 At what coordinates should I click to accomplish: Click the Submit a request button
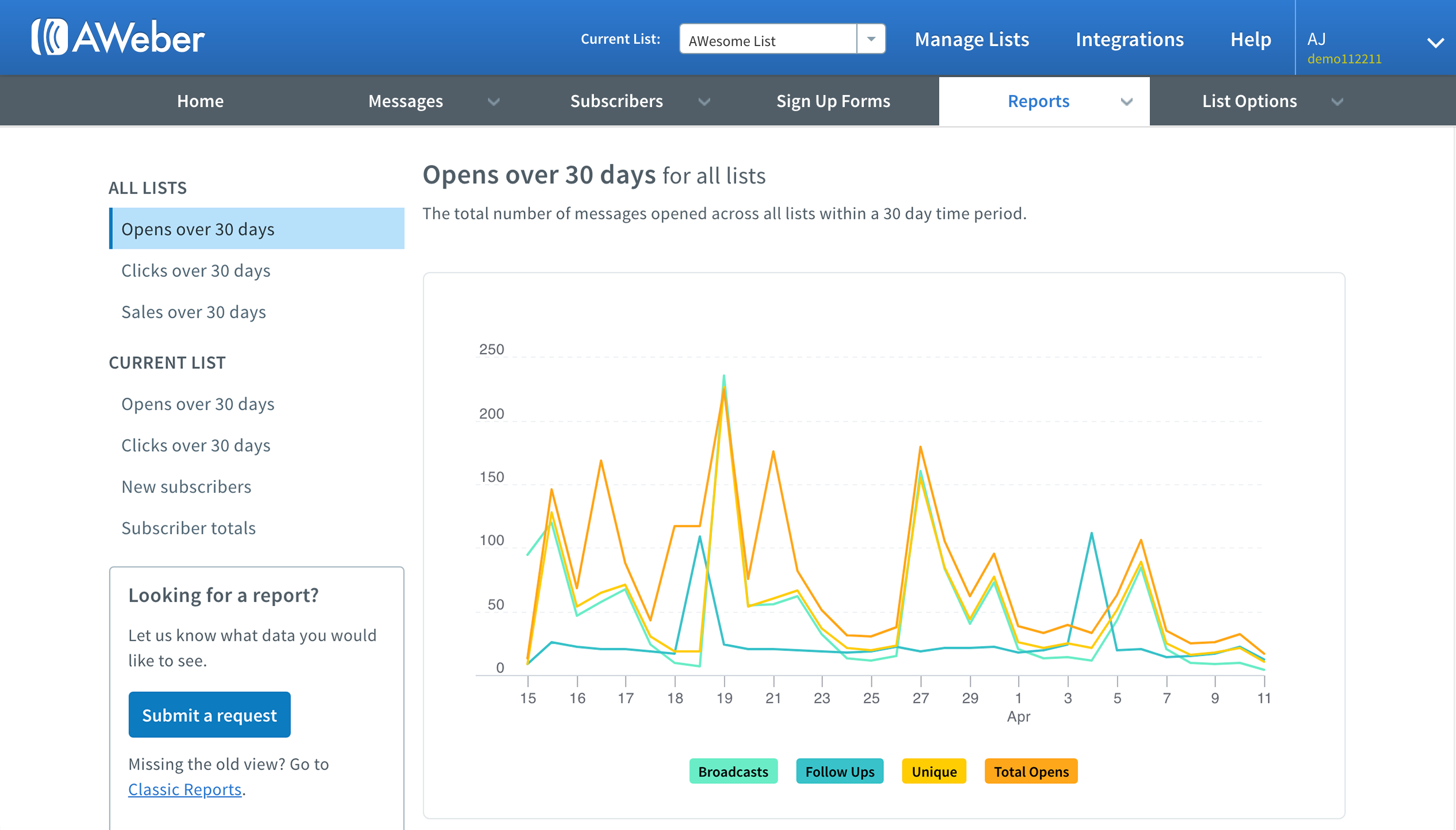click(209, 714)
